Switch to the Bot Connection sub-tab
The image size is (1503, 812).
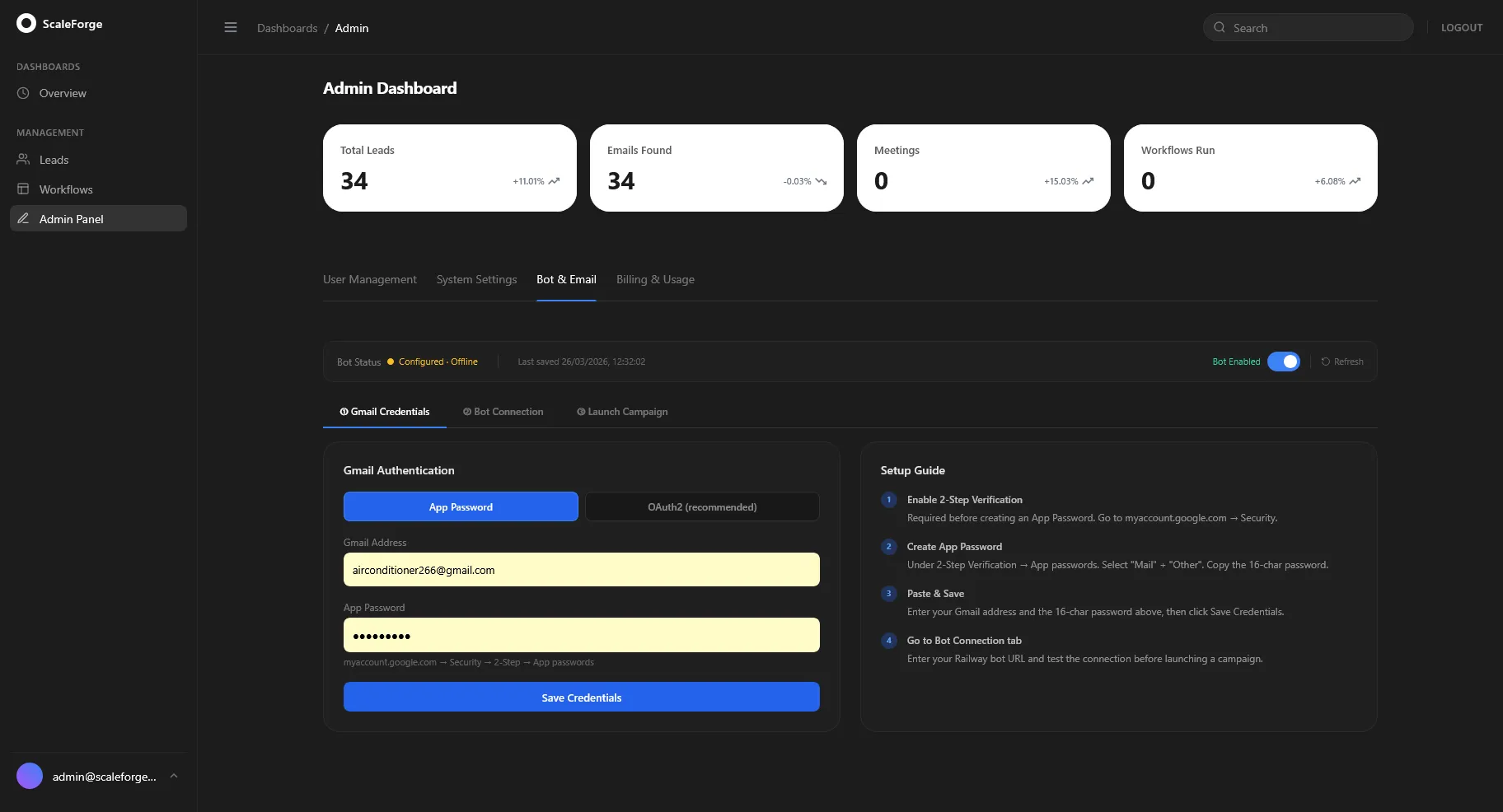pyautogui.click(x=503, y=412)
